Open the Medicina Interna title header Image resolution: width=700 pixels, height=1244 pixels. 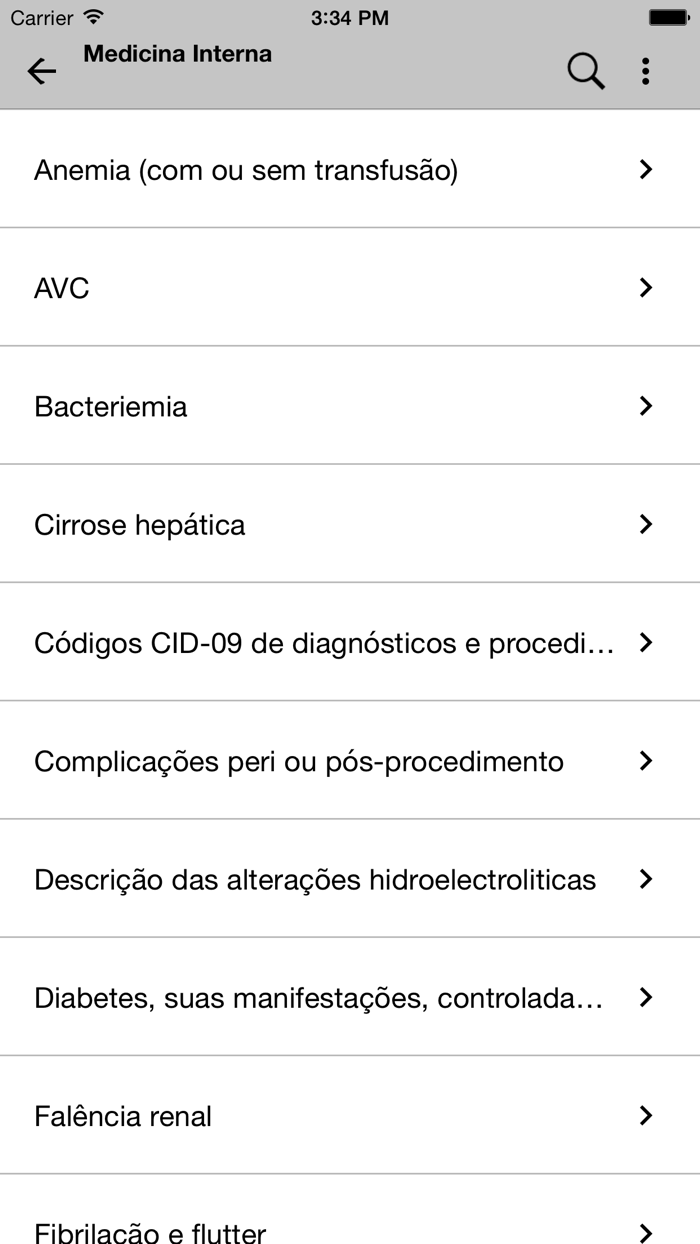pyautogui.click(x=178, y=54)
